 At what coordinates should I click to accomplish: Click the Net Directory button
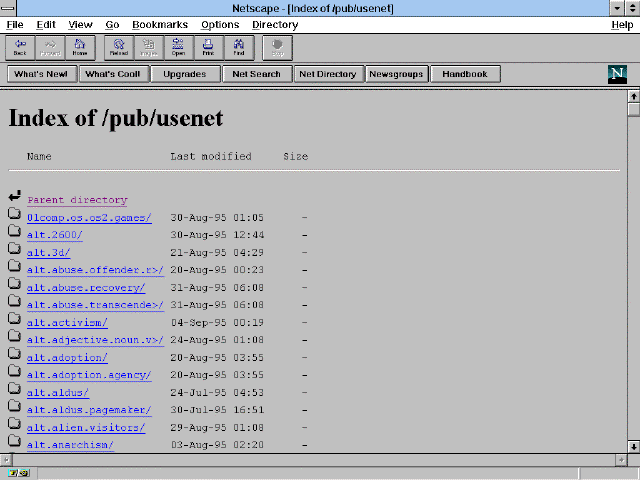328,74
